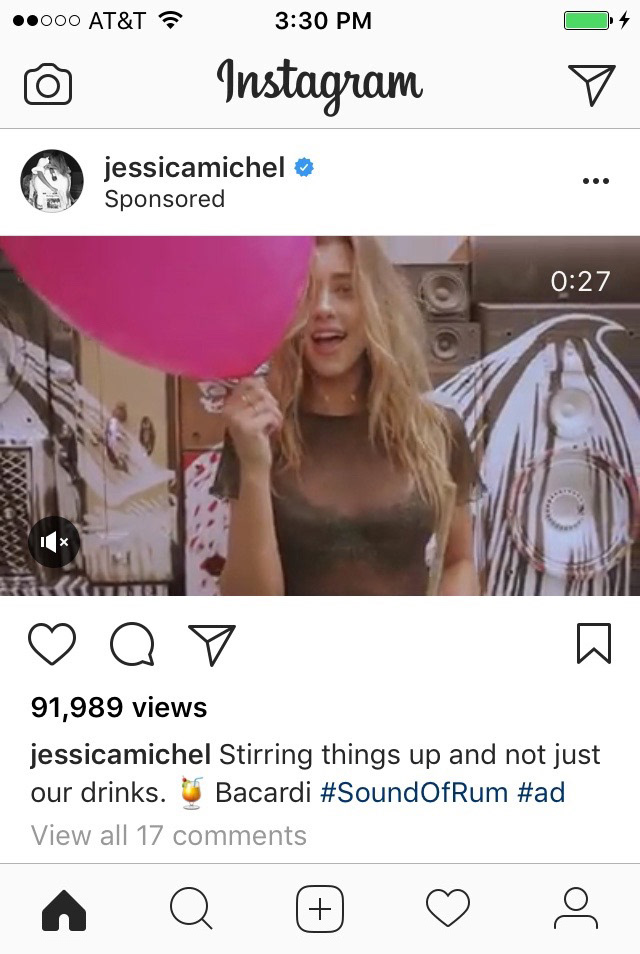Open the search magnifier tab
This screenshot has width=640, height=954.
tap(191, 908)
